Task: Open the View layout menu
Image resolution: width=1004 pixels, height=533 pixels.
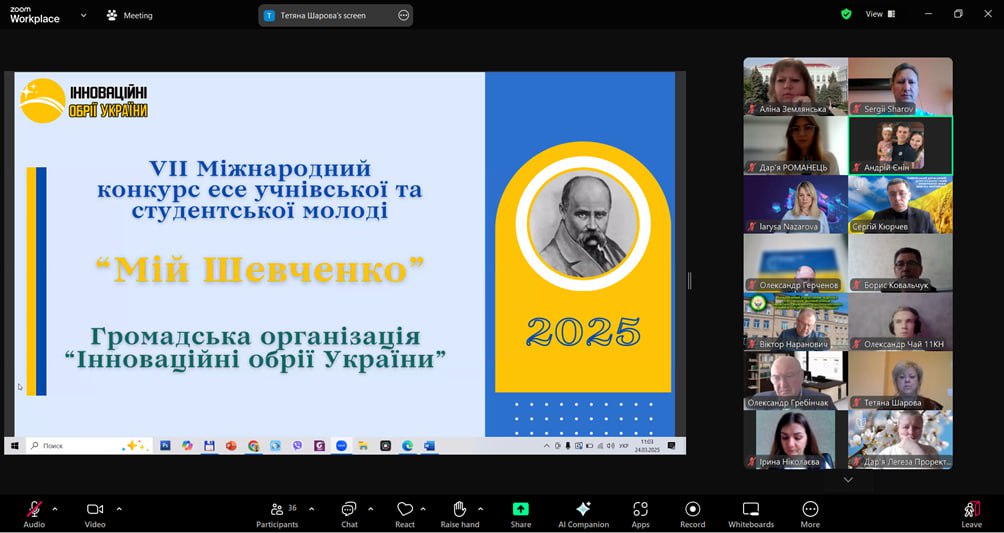Action: 880,14
